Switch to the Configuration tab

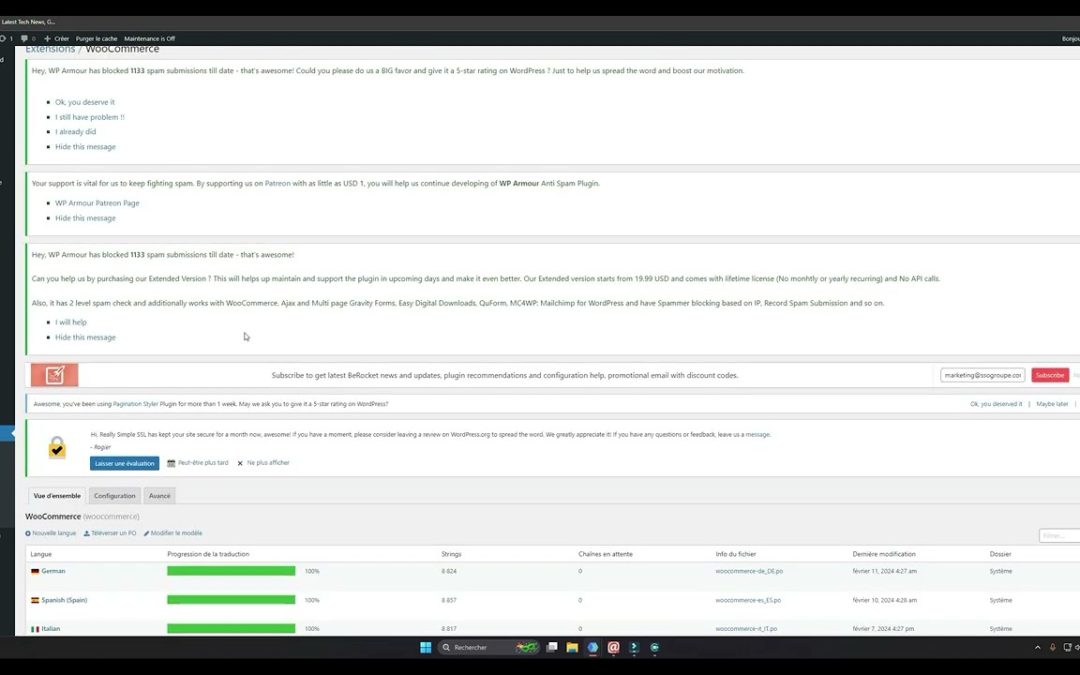[x=114, y=496]
